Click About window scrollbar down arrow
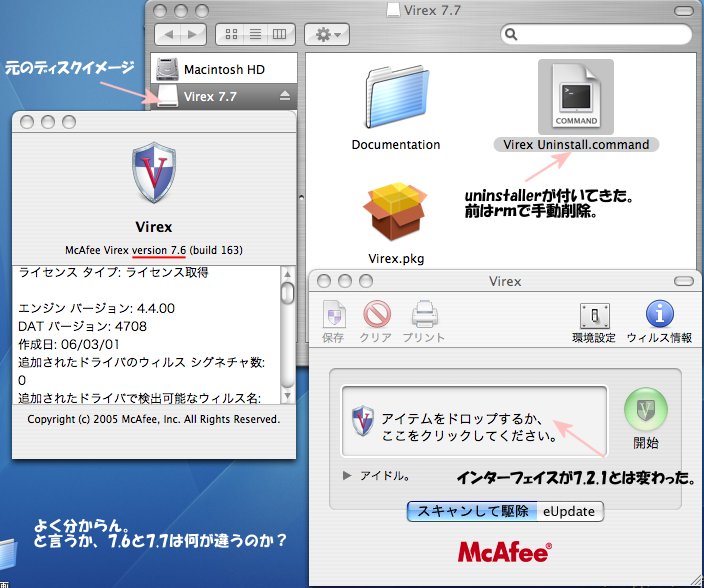Image resolution: width=704 pixels, height=588 pixels. (287, 396)
